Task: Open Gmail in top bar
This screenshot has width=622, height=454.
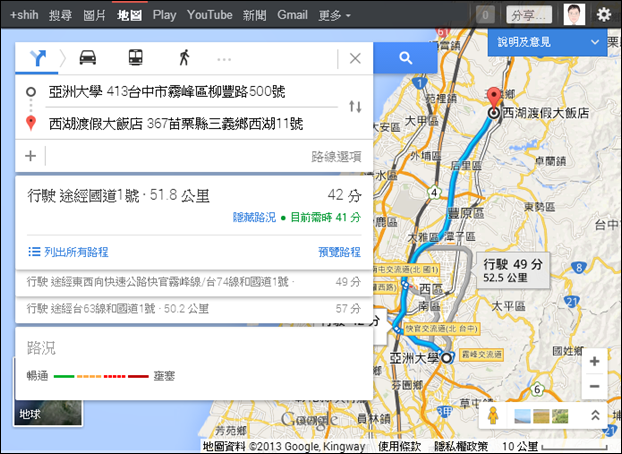Action: coord(292,15)
